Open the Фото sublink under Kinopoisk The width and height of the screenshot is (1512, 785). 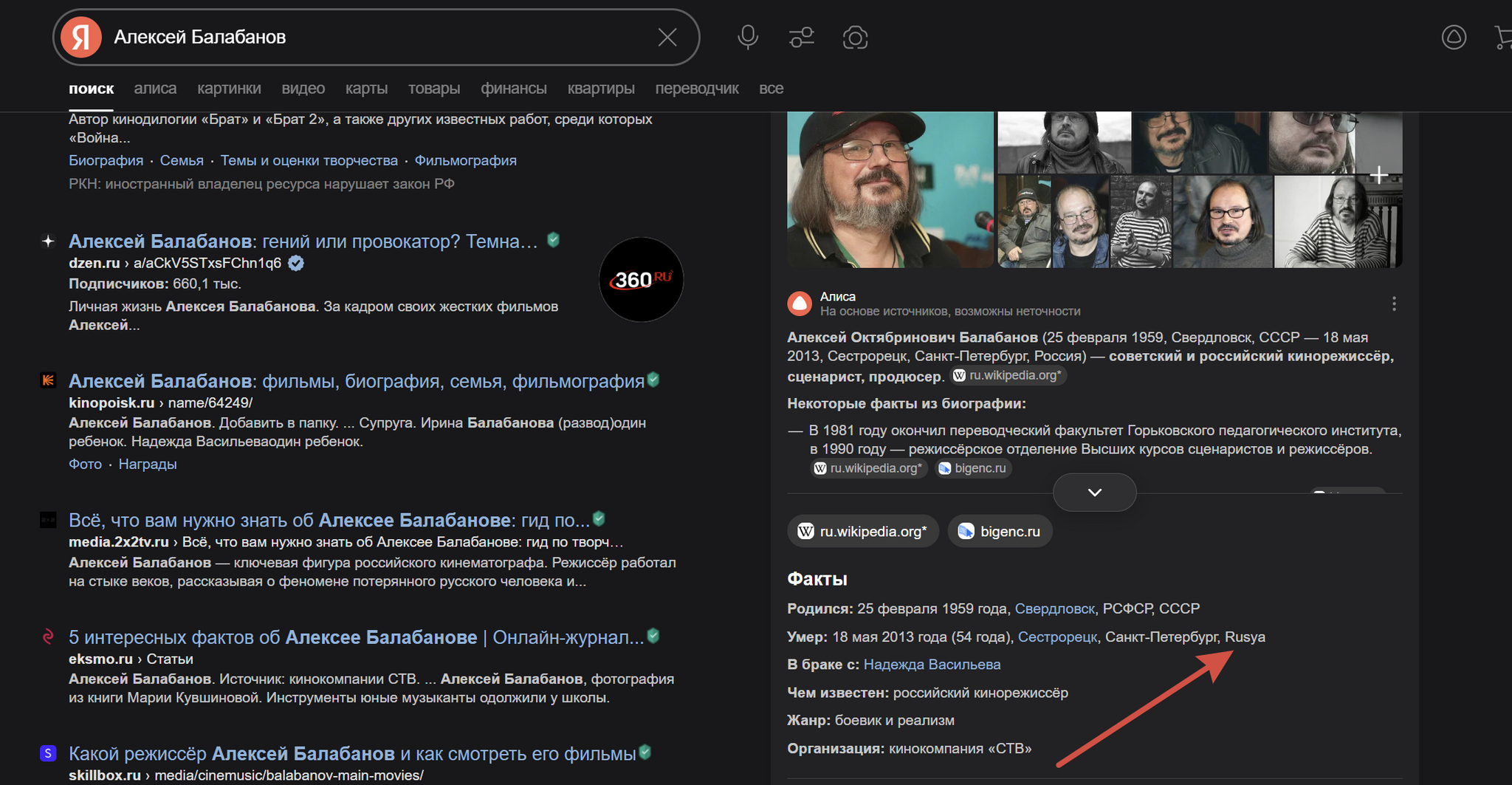85,464
